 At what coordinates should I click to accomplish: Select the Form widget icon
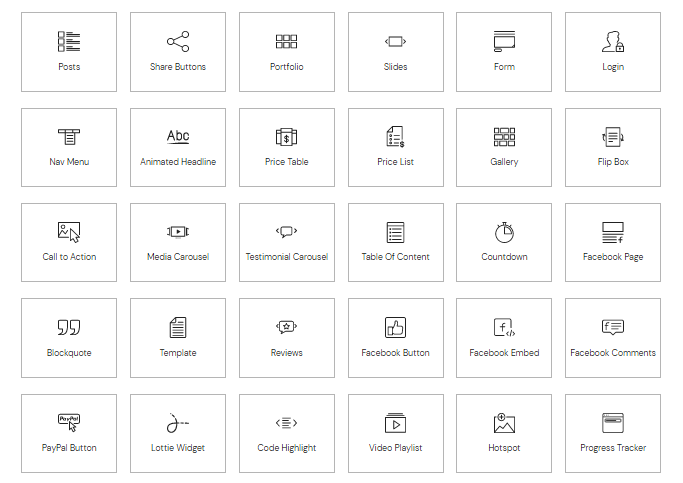click(x=504, y=41)
